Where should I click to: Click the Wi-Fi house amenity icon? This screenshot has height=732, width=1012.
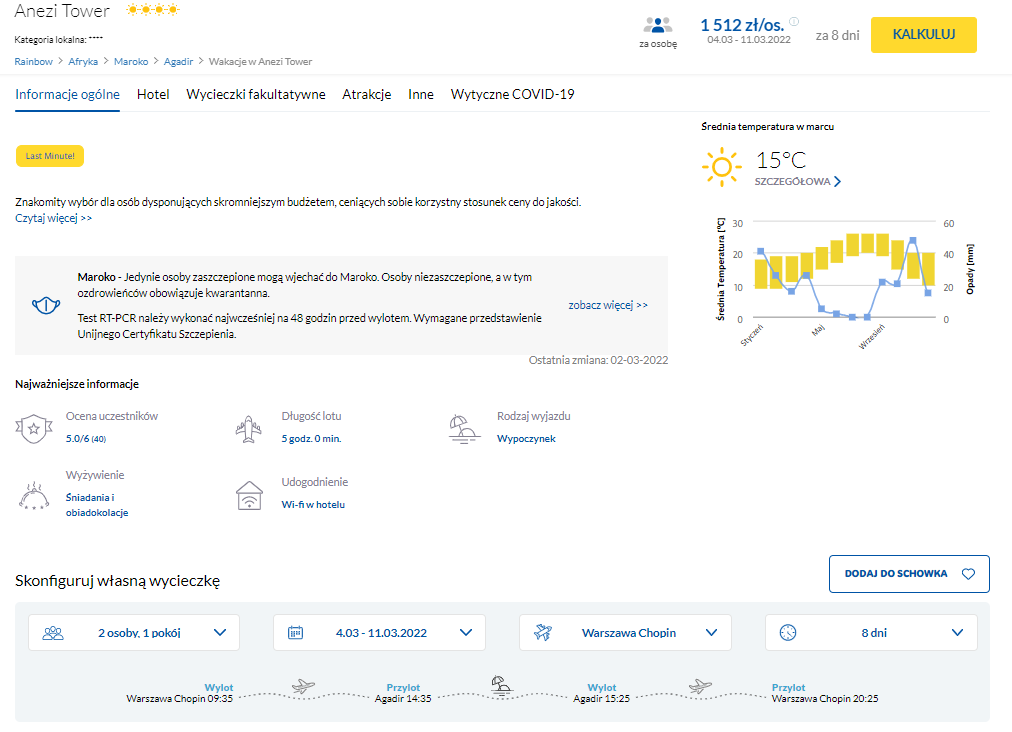point(249,495)
